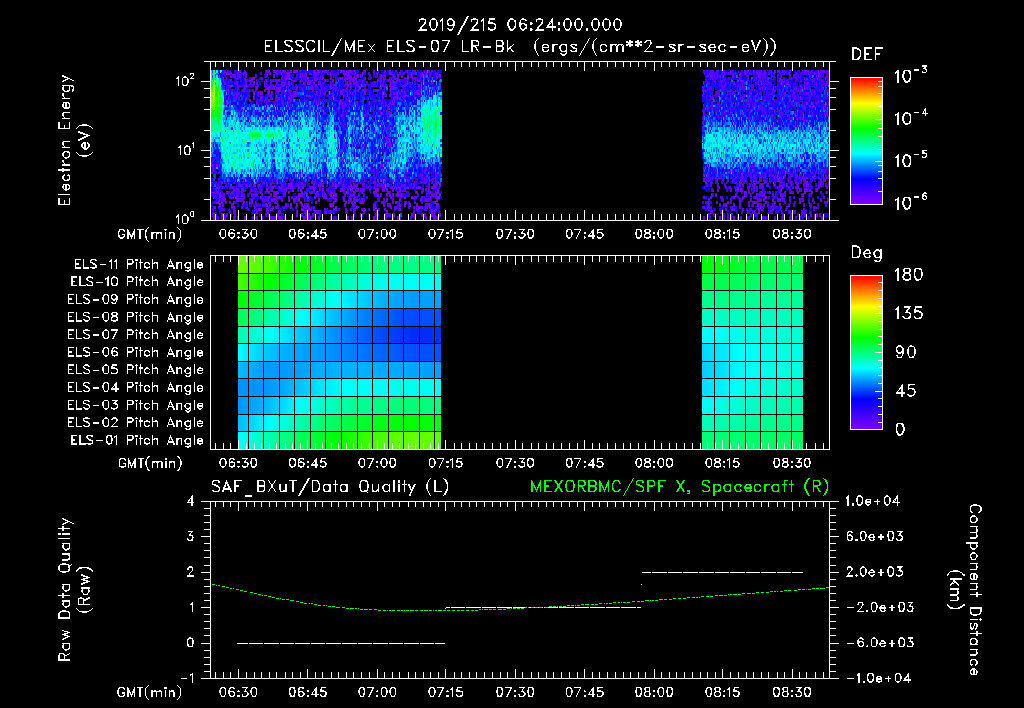Click the "DEF" color bar label
The height and width of the screenshot is (708, 1024).
[867, 55]
